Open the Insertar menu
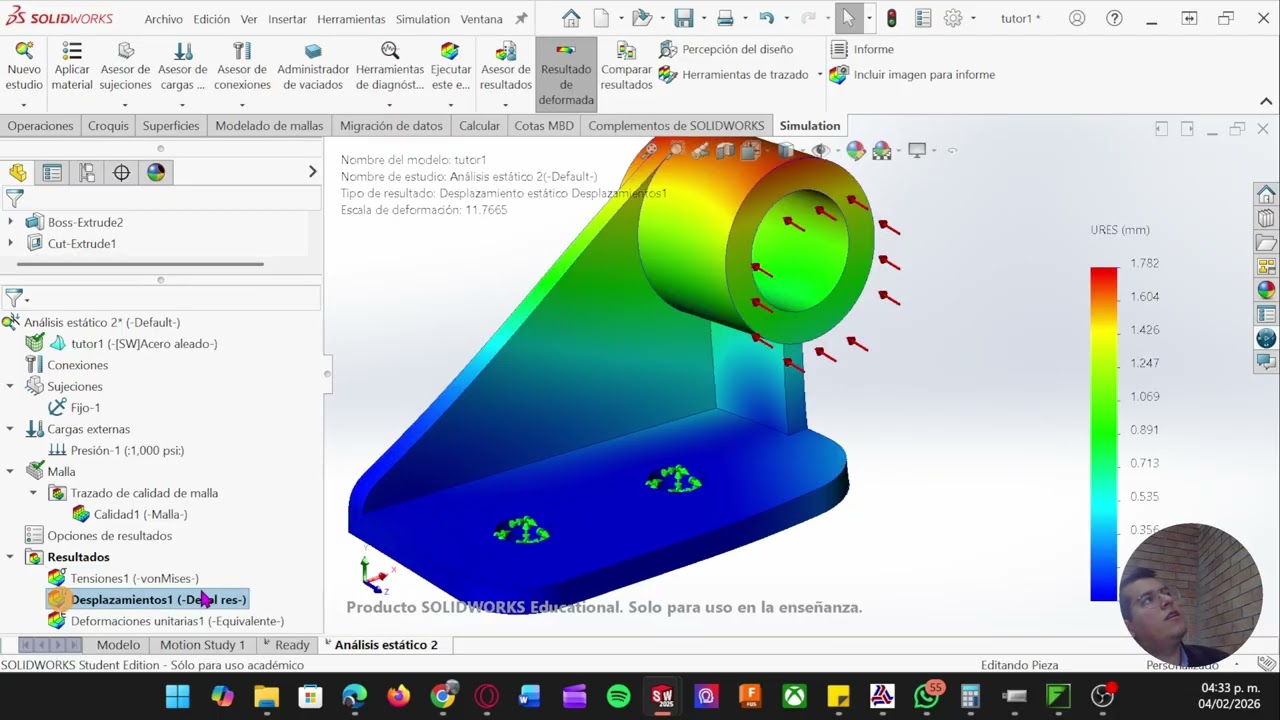1280x720 pixels. pyautogui.click(x=288, y=19)
